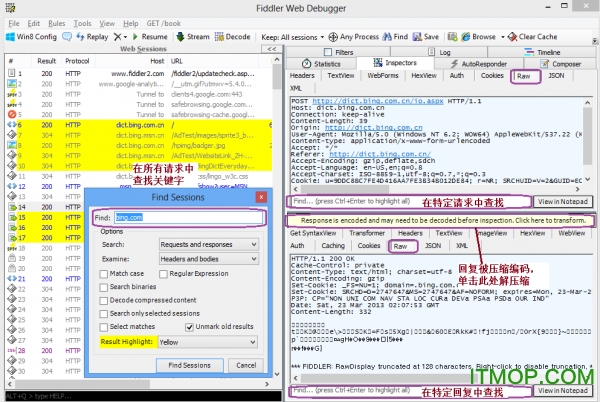Uncheck Unmark old results
Viewport: 600px width, 402px height.
coord(189,327)
